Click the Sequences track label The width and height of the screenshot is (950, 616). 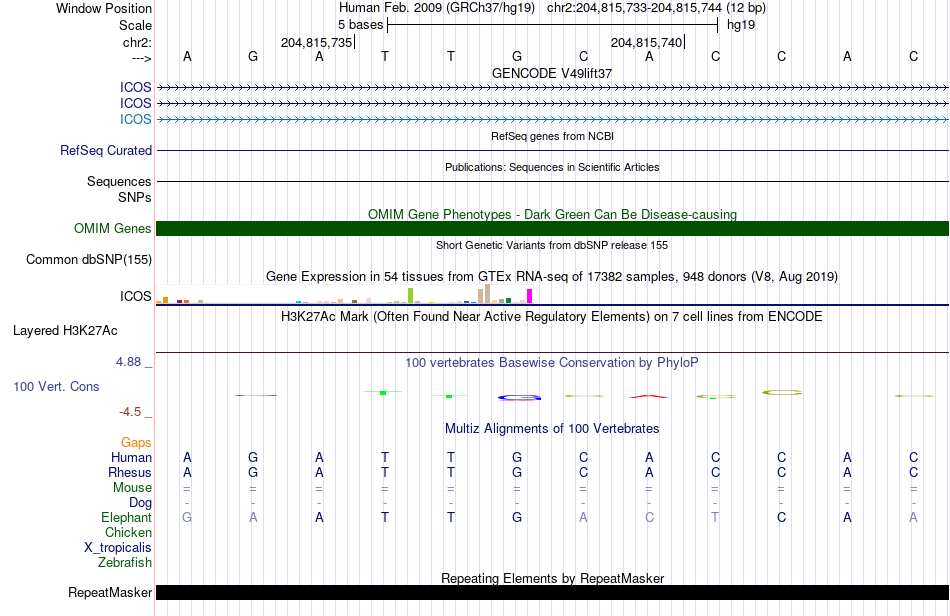point(119,181)
